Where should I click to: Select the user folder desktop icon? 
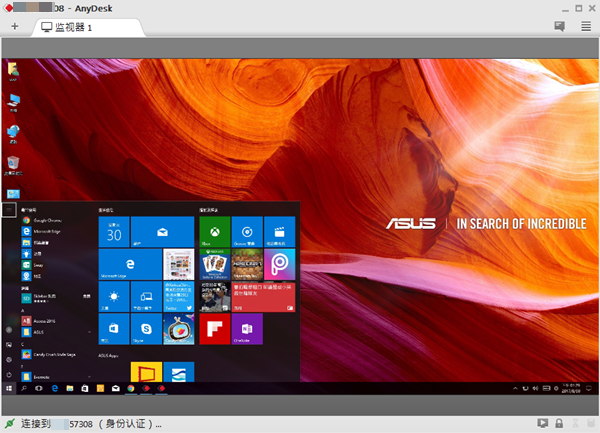13,72
